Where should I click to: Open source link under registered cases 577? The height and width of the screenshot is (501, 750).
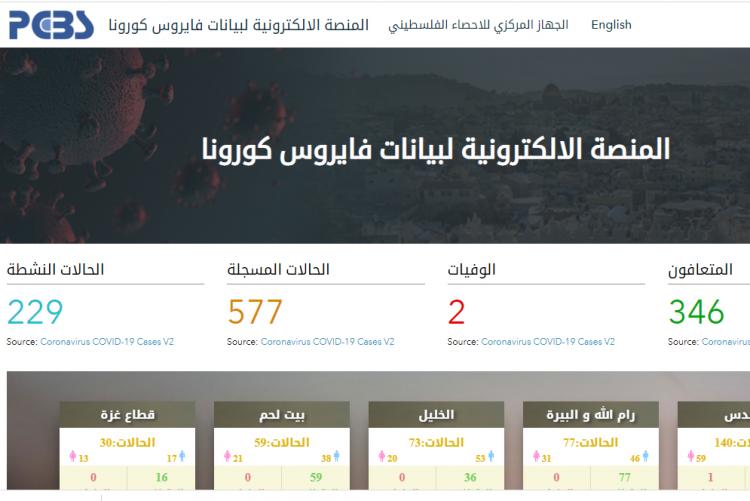pyautogui.click(x=327, y=342)
